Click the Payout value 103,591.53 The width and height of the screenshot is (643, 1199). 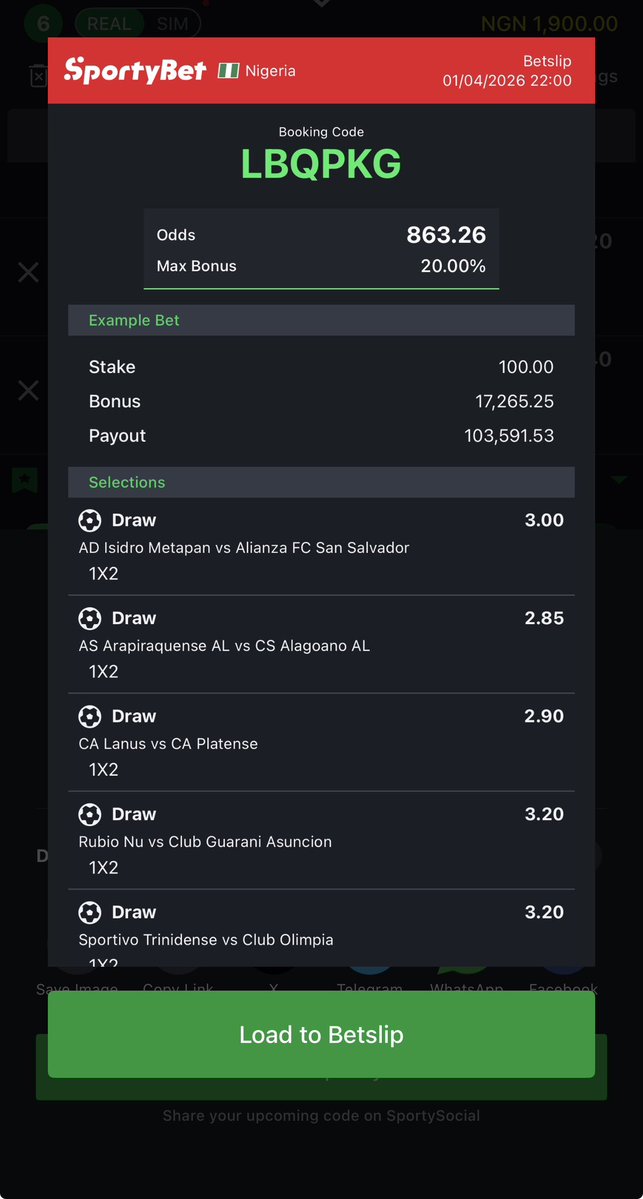(509, 436)
